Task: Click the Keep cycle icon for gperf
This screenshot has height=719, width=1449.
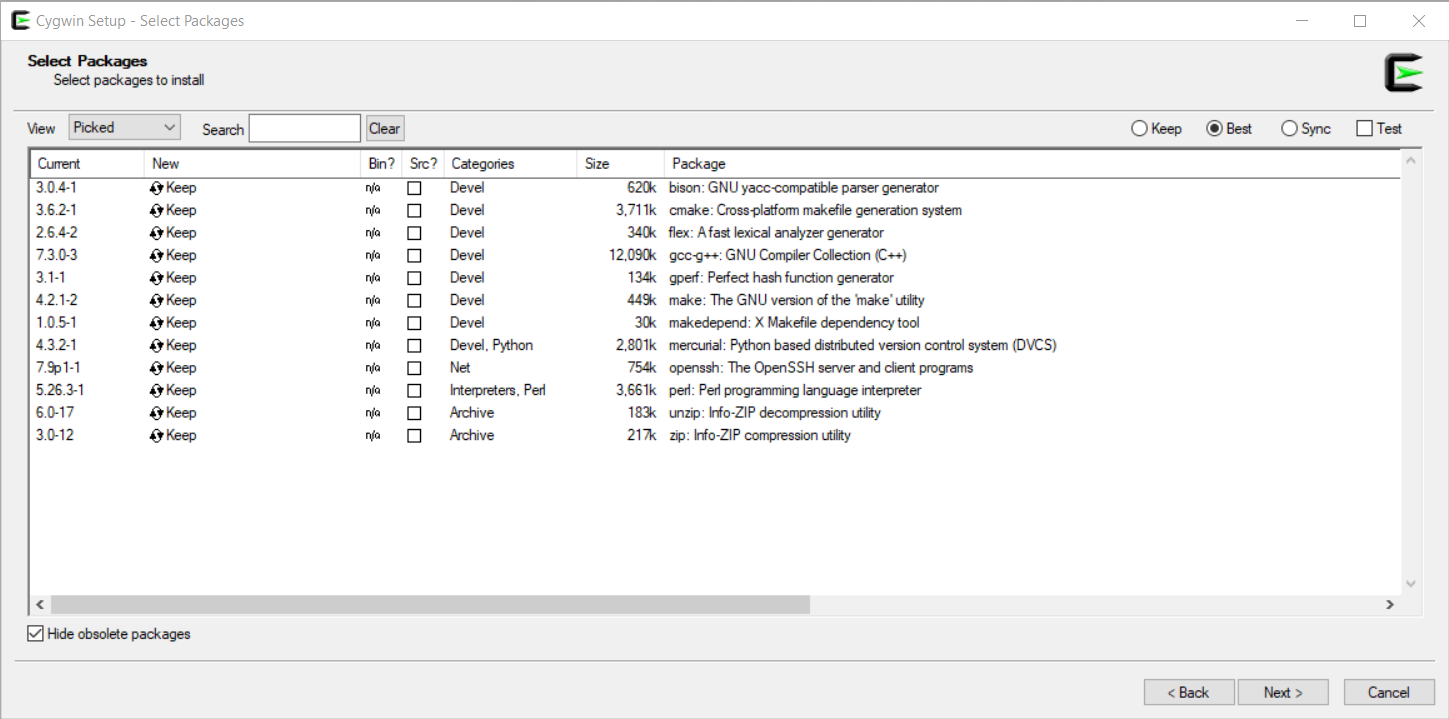Action: (x=156, y=278)
